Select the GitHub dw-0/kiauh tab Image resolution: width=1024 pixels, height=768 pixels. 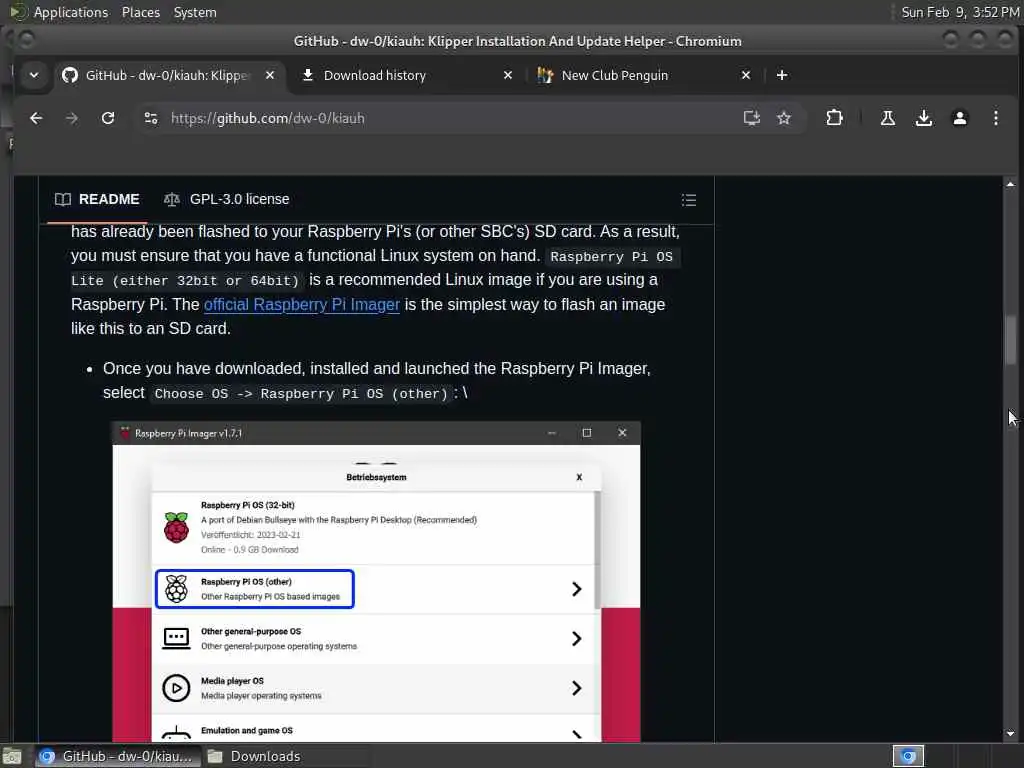tap(167, 75)
